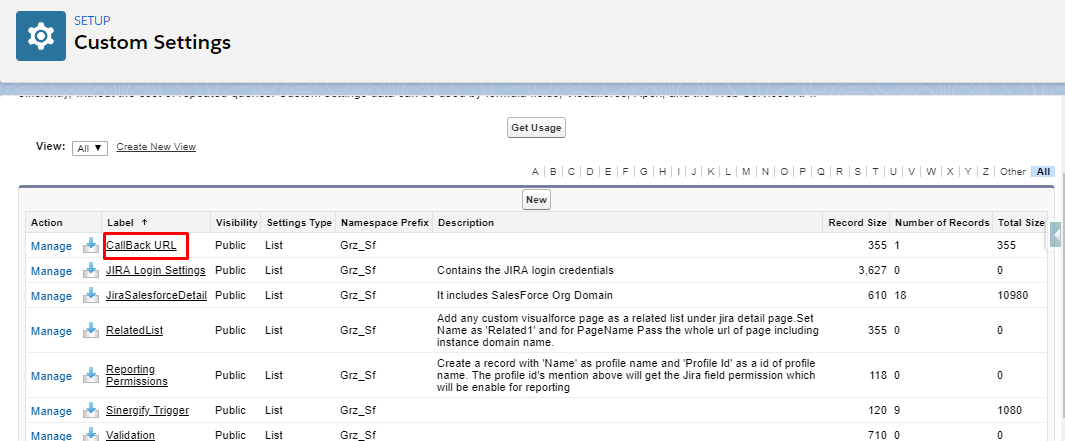
Task: Click Manage for Sinergify Trigger
Action: click(51, 411)
